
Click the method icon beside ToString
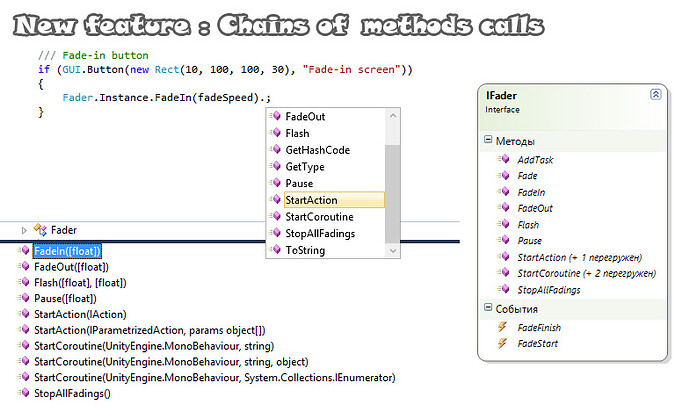coord(275,250)
